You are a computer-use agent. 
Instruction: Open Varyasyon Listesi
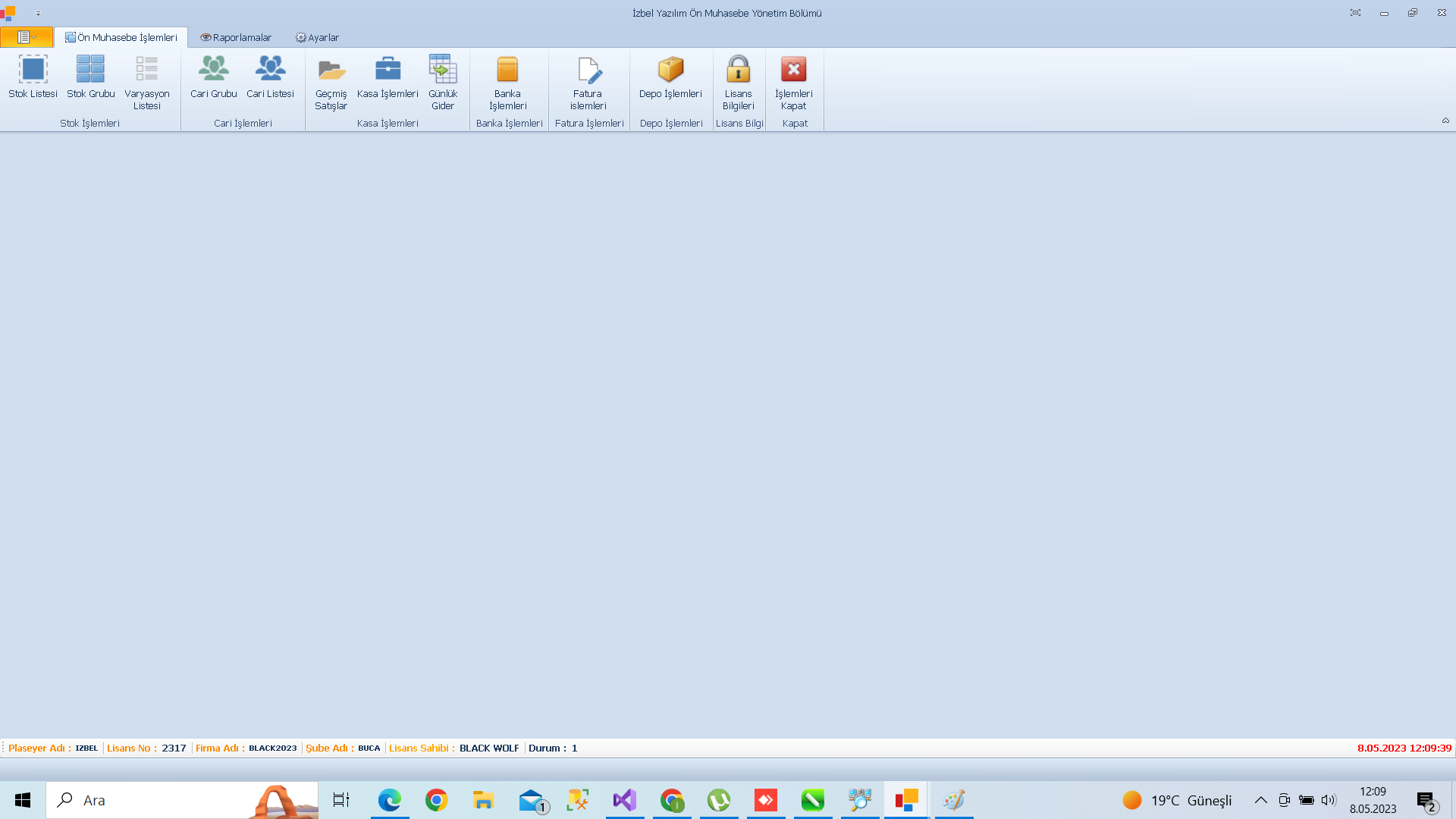pyautogui.click(x=146, y=82)
